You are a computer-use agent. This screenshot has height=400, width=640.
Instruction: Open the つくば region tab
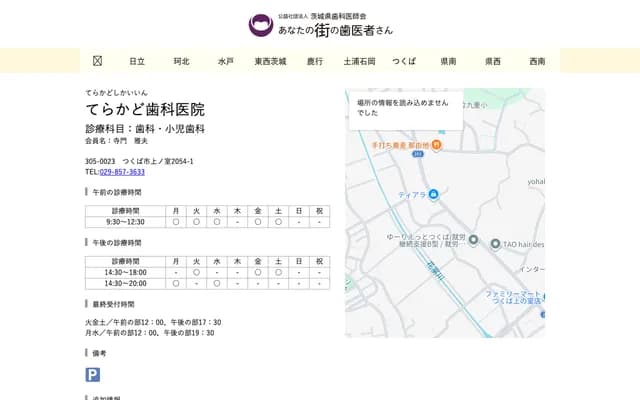(x=404, y=61)
